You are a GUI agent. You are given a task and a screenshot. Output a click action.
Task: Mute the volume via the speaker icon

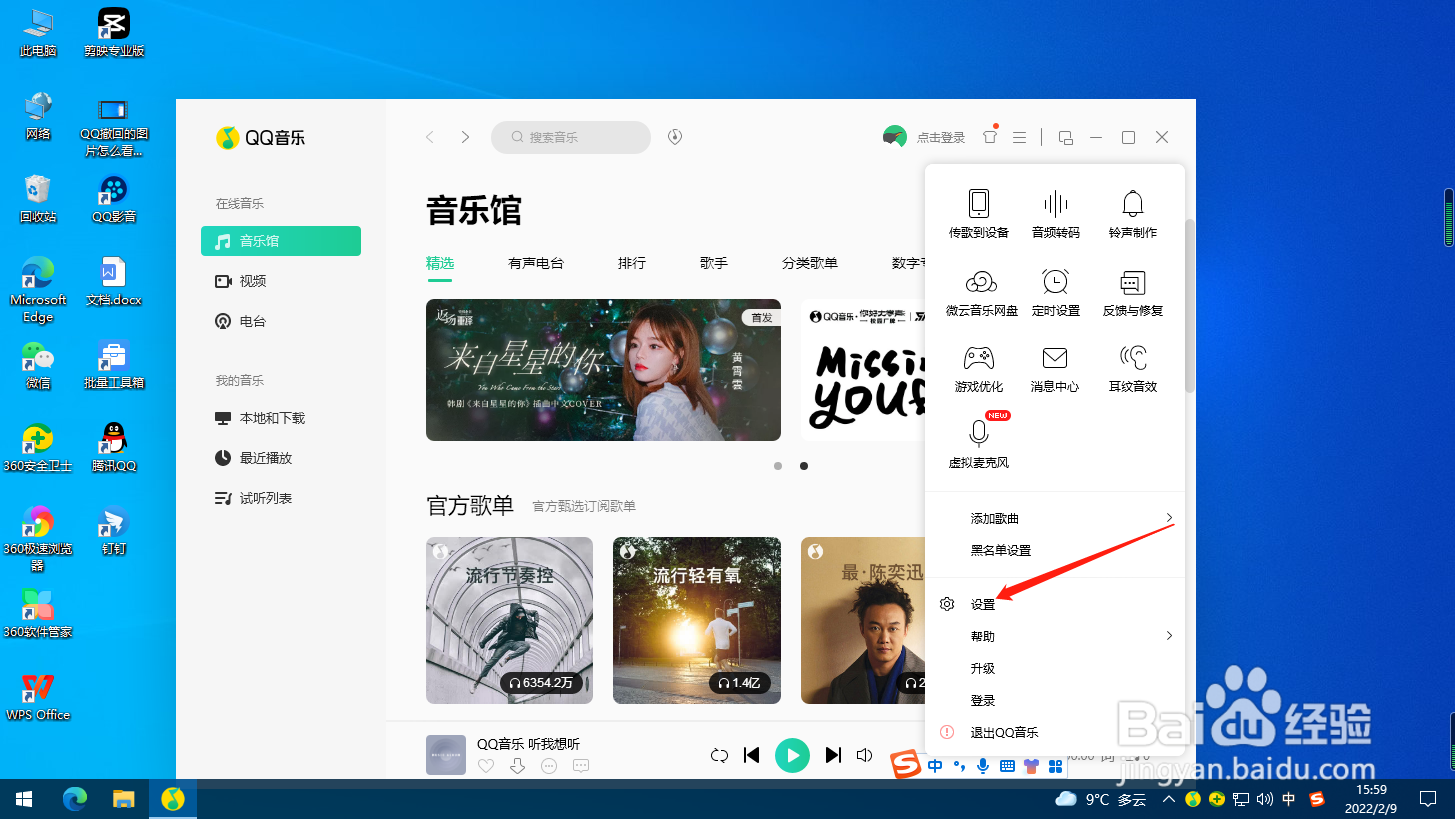click(864, 755)
